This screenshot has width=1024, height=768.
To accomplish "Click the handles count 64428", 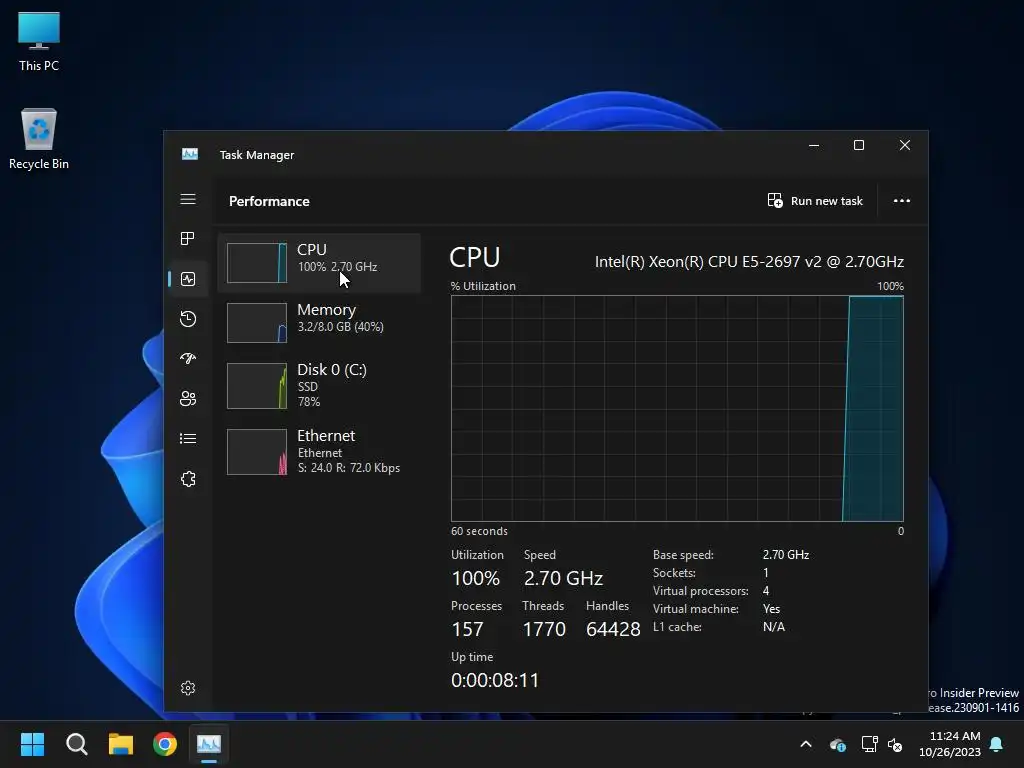I will 613,629.
